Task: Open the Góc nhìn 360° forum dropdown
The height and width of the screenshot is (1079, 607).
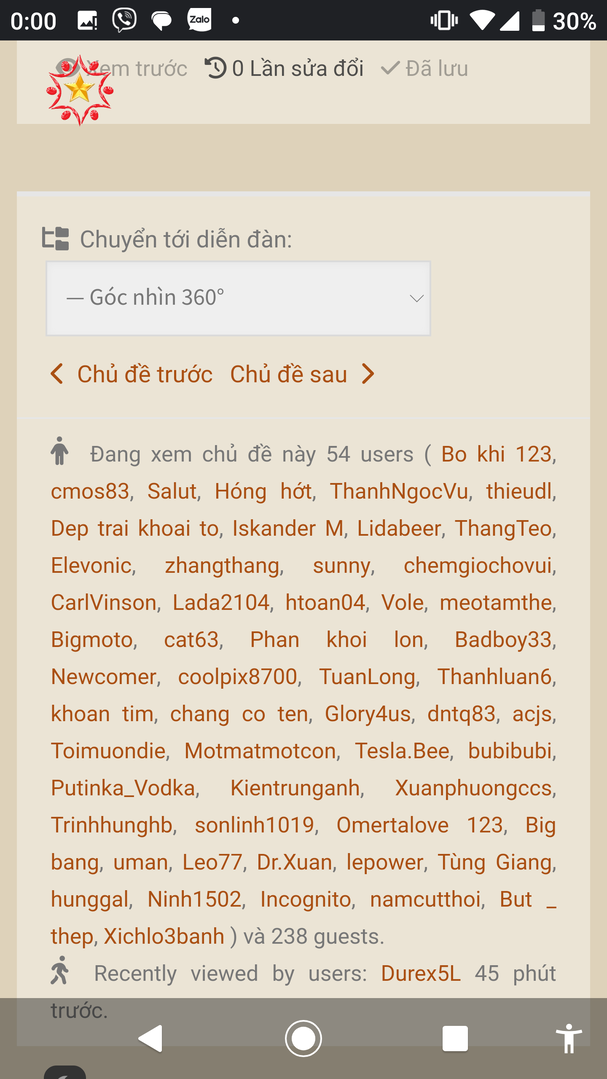Action: point(238,298)
